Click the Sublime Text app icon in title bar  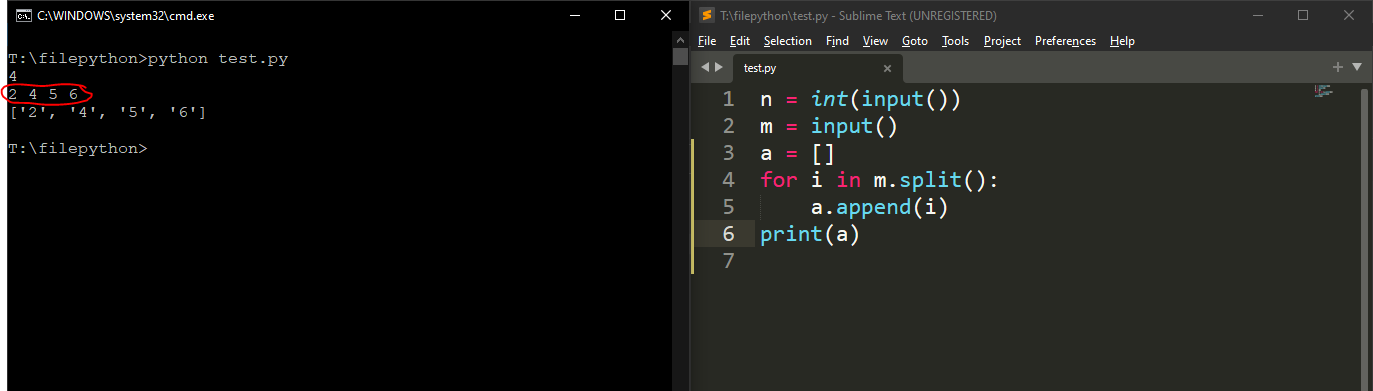(706, 15)
